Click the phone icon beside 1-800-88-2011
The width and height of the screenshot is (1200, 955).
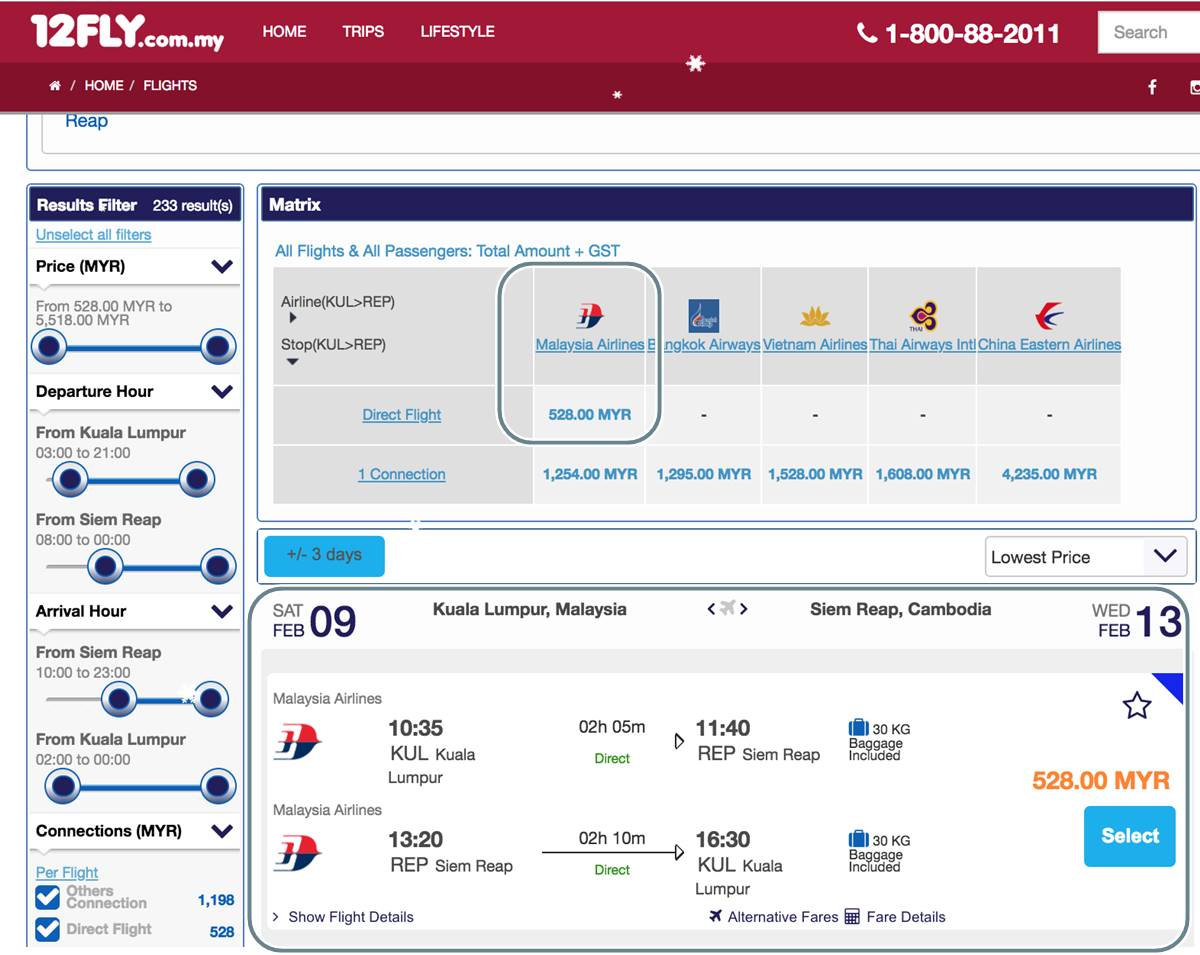(867, 33)
